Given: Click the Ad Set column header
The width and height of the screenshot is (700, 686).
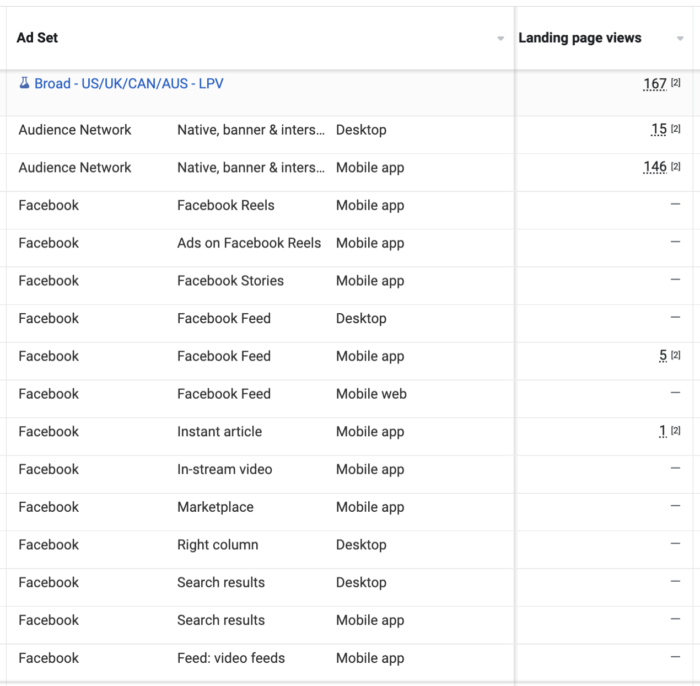Looking at the screenshot, I should [x=37, y=38].
